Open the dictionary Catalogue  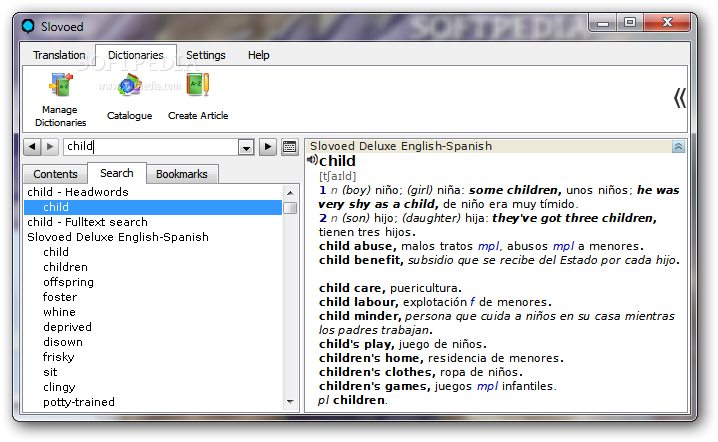click(x=130, y=97)
